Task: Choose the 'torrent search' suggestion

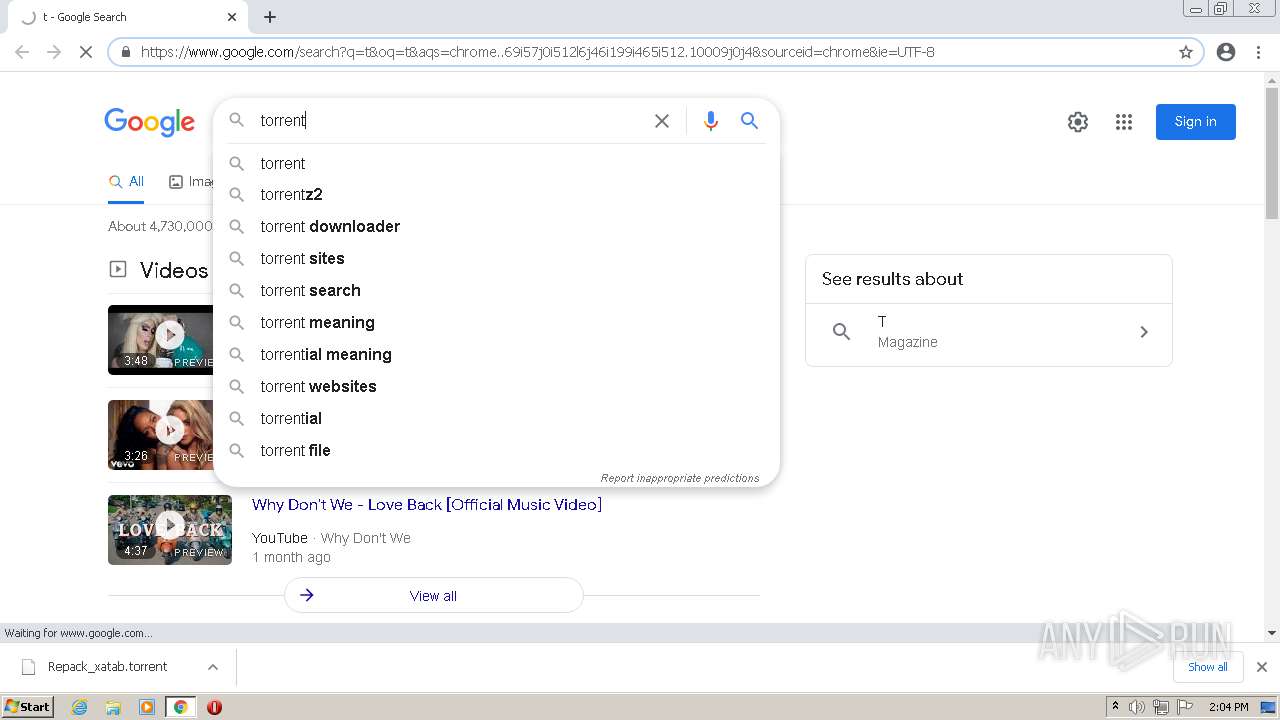Action: (x=496, y=291)
